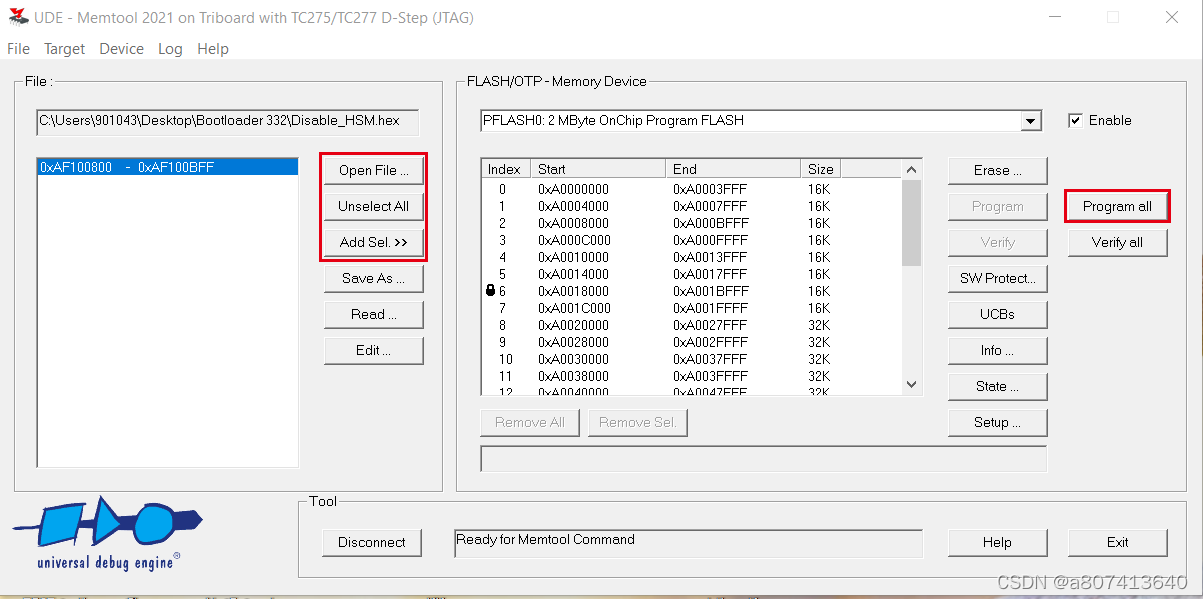Click end address 0xA001BFFF cell

[x=710, y=291]
